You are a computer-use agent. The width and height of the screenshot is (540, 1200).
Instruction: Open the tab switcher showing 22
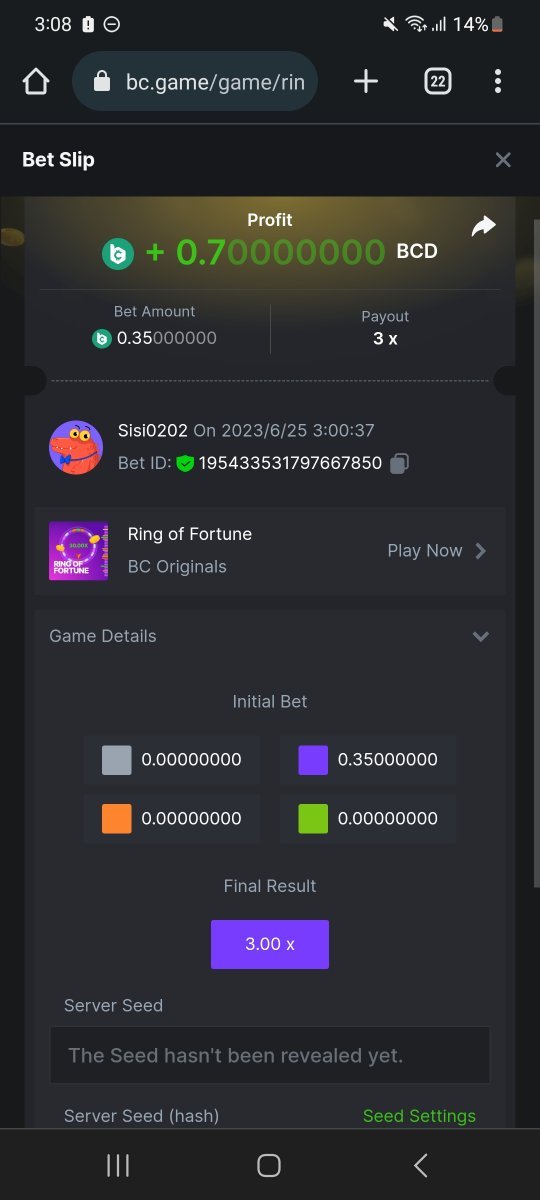coord(438,81)
